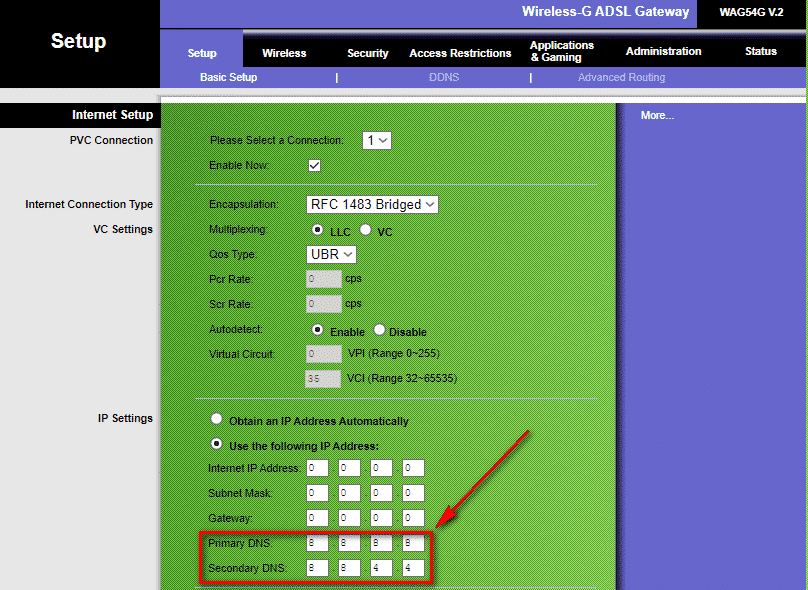Click second octet of Secondary DNS
The width and height of the screenshot is (808, 590).
349,568
